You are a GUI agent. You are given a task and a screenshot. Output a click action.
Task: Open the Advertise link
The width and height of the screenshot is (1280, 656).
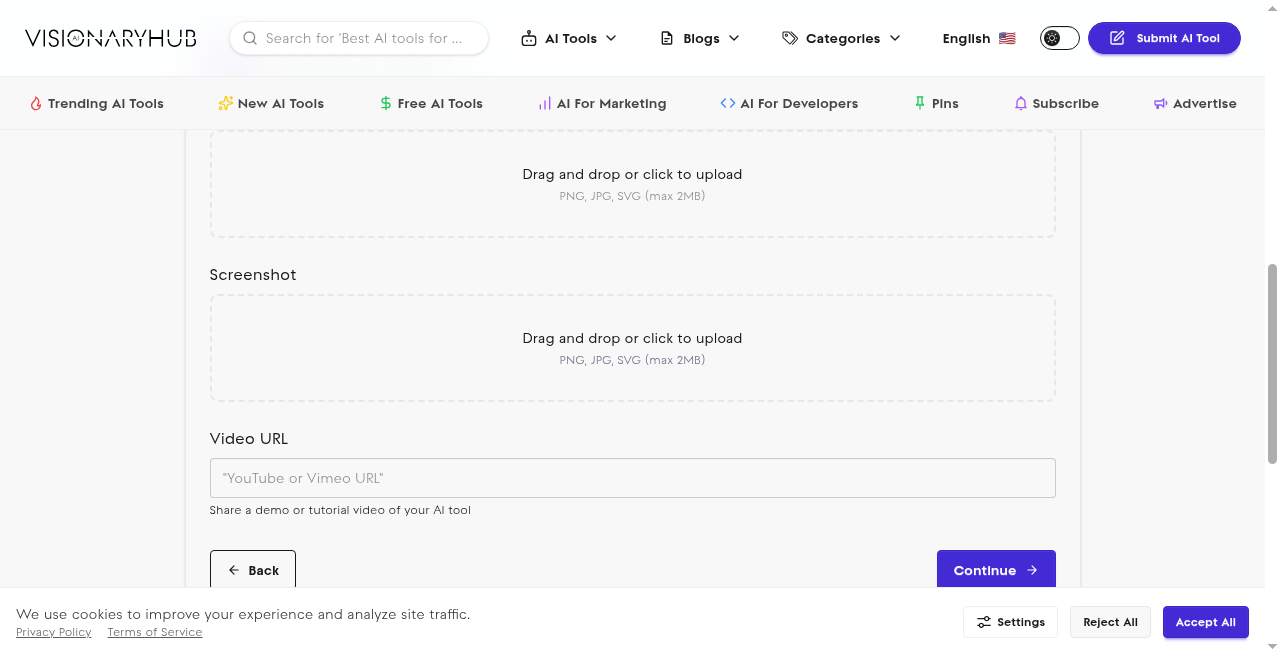(1195, 103)
